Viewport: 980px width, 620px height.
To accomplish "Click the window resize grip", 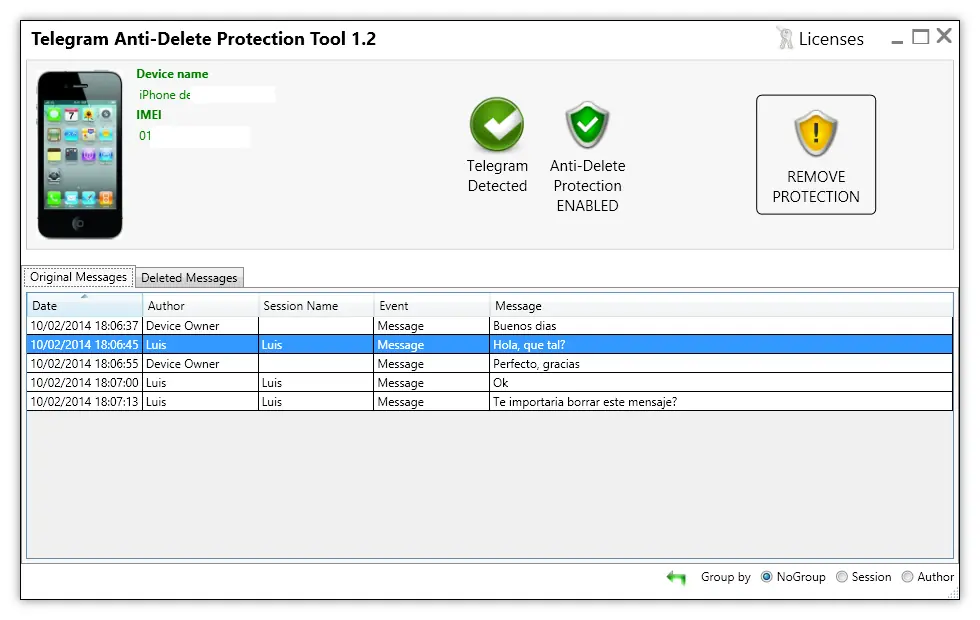I will (953, 594).
